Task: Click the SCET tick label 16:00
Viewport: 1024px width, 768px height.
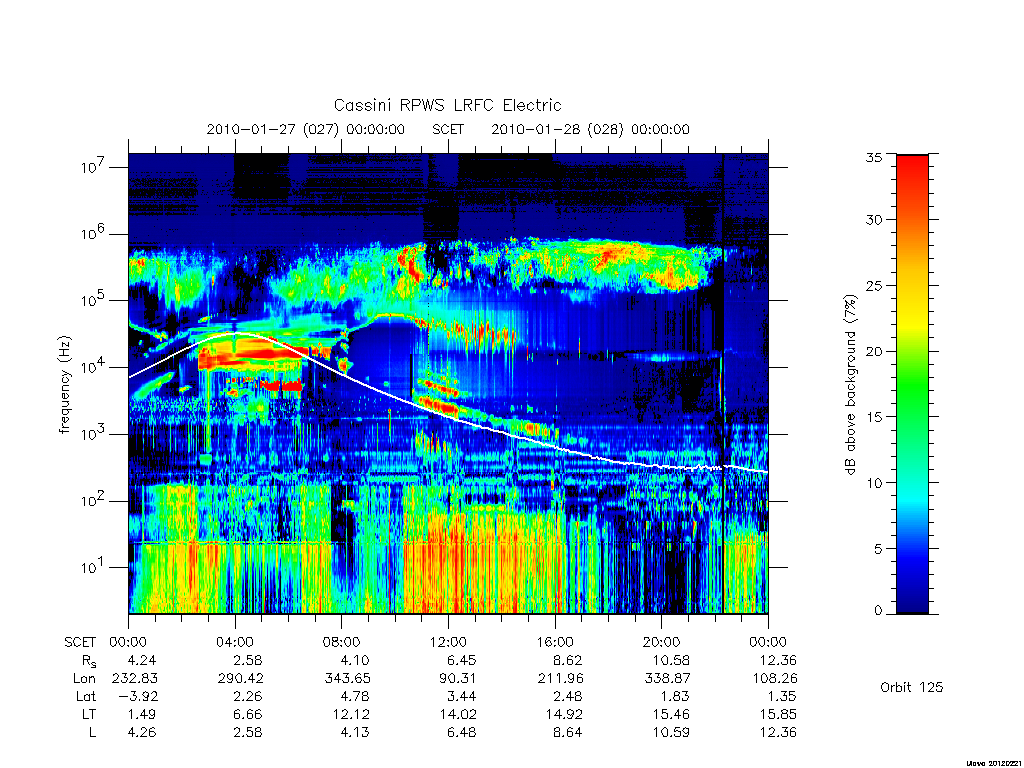Action: [554, 642]
